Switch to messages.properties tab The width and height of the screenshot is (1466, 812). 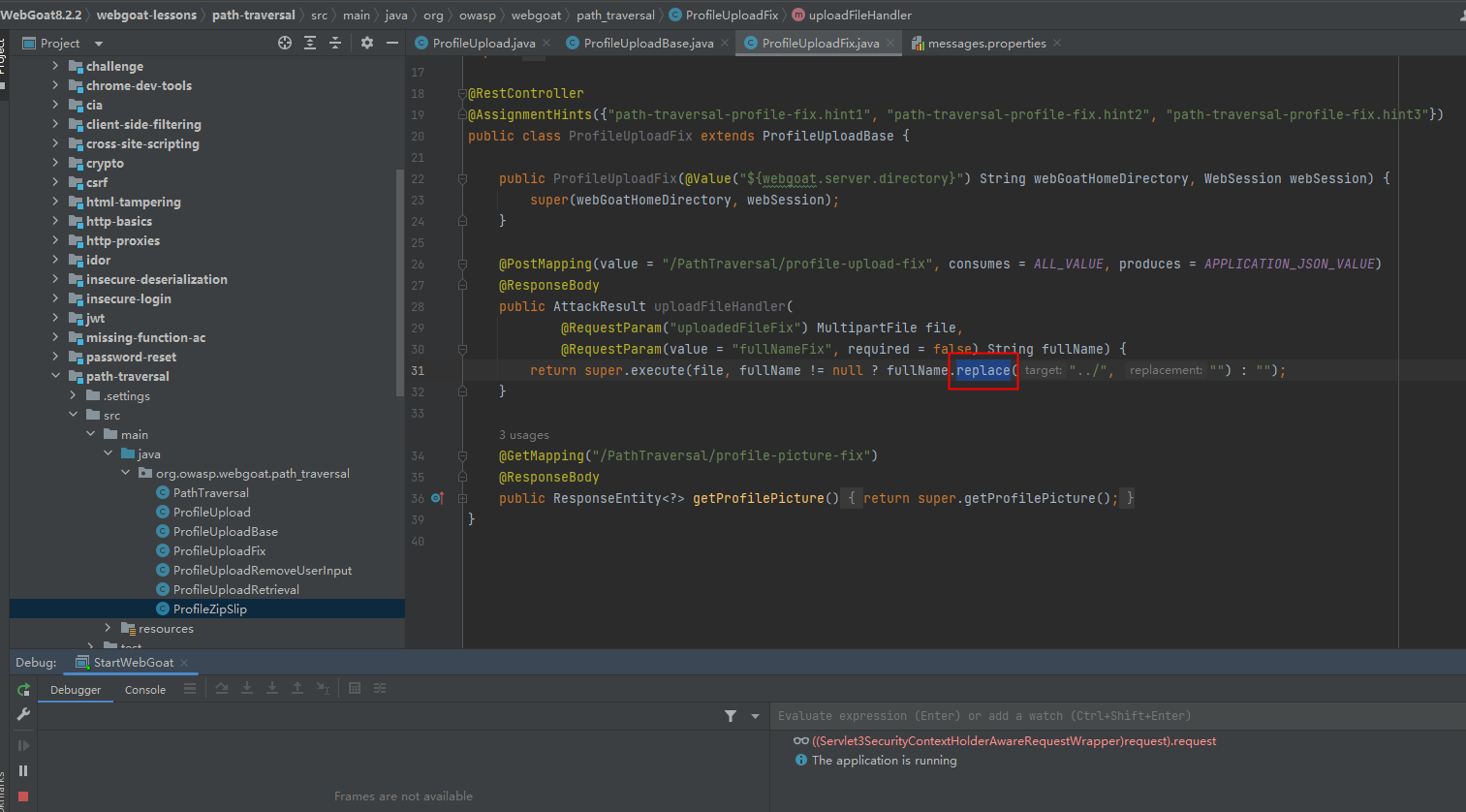click(x=986, y=44)
